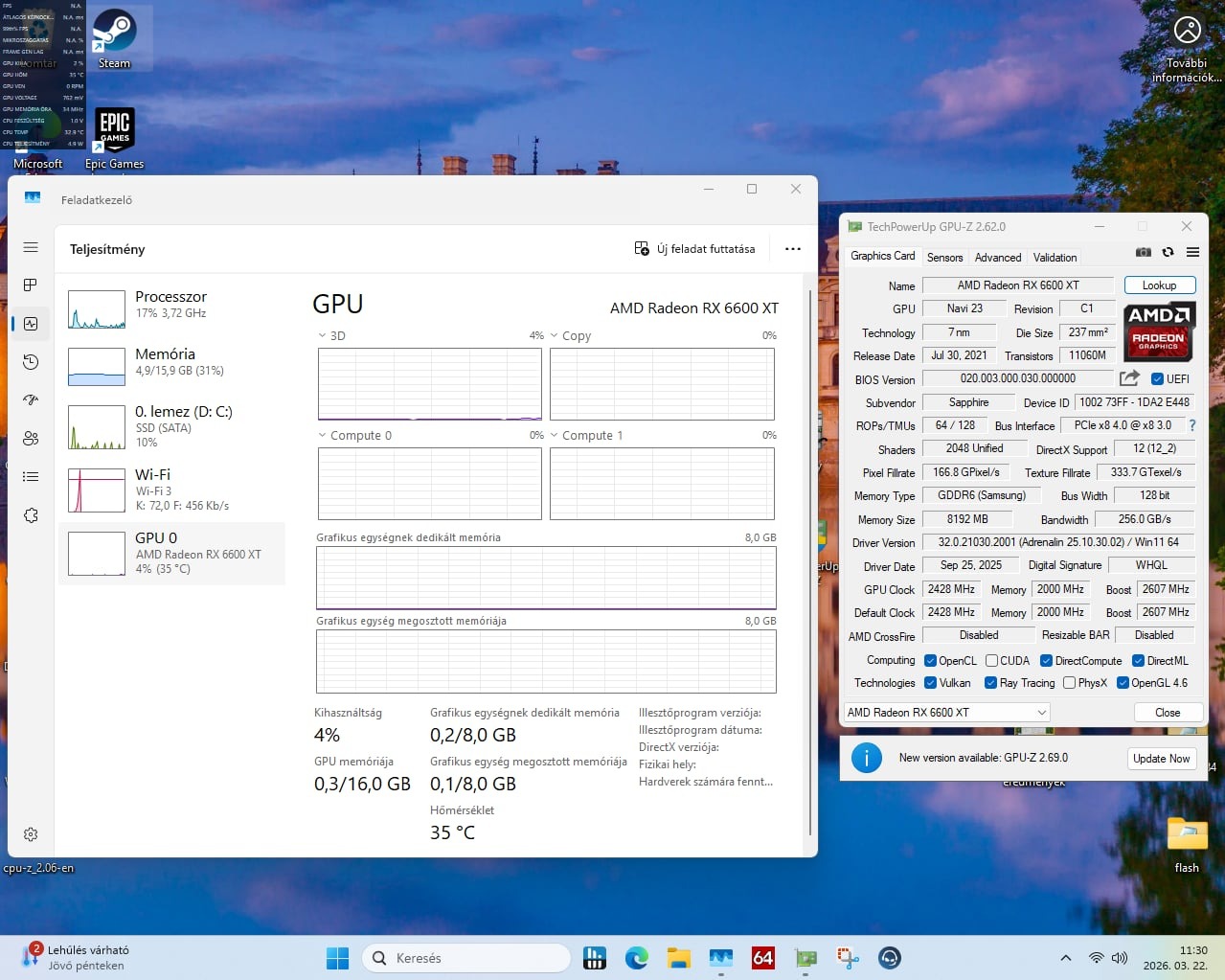
Task: Open GPU-Z app icon on taskbar
Action: pyautogui.click(x=805, y=958)
